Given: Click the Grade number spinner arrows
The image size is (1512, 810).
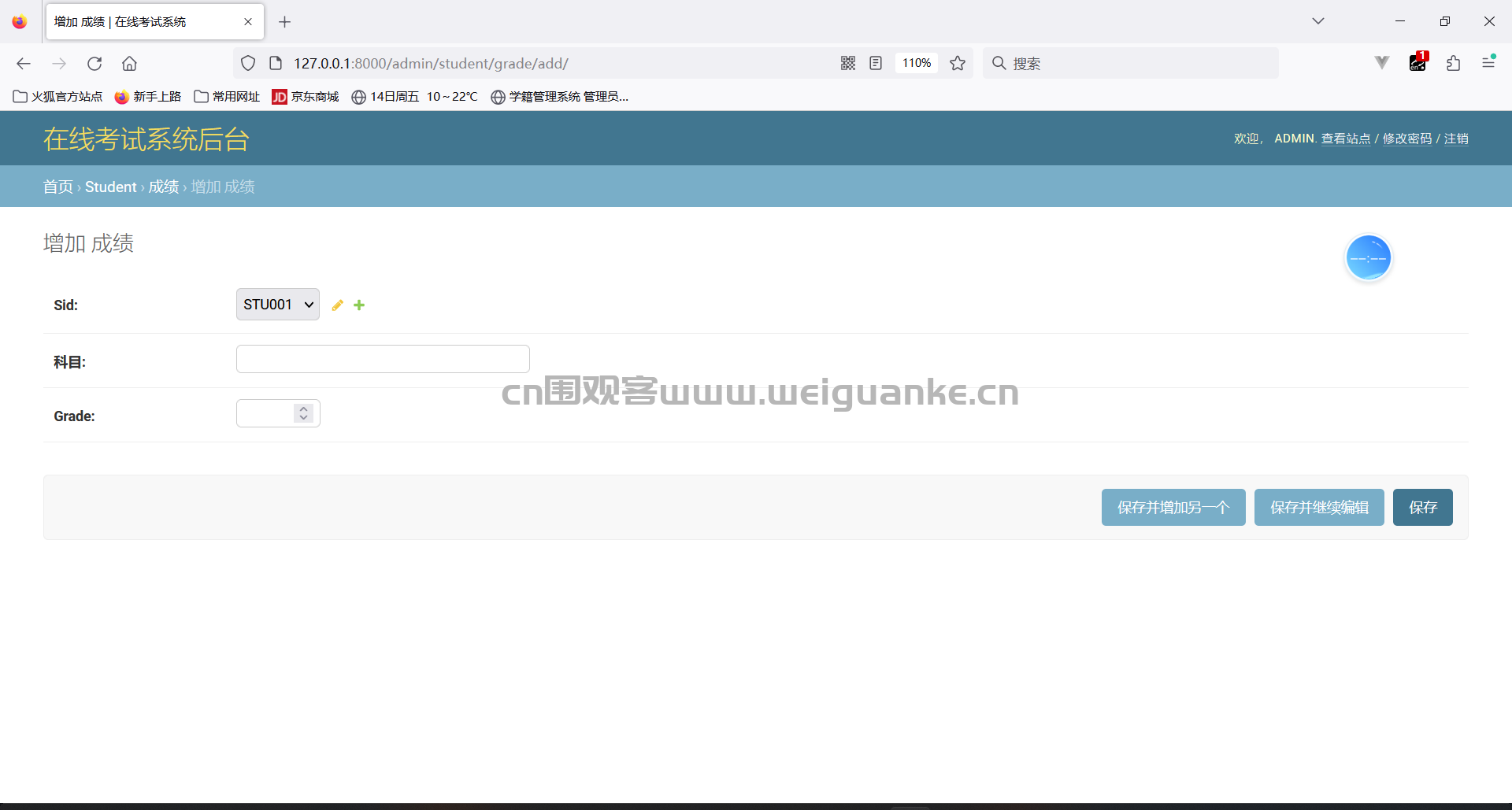Looking at the screenshot, I should (304, 413).
